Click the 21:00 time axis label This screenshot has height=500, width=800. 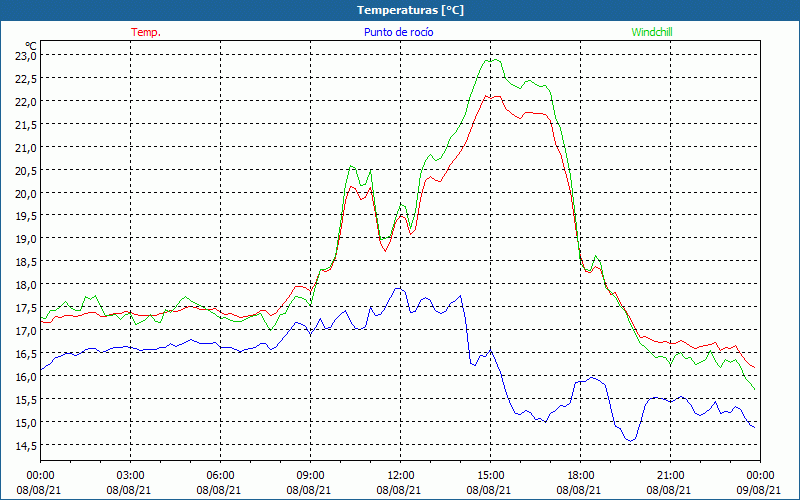670,476
